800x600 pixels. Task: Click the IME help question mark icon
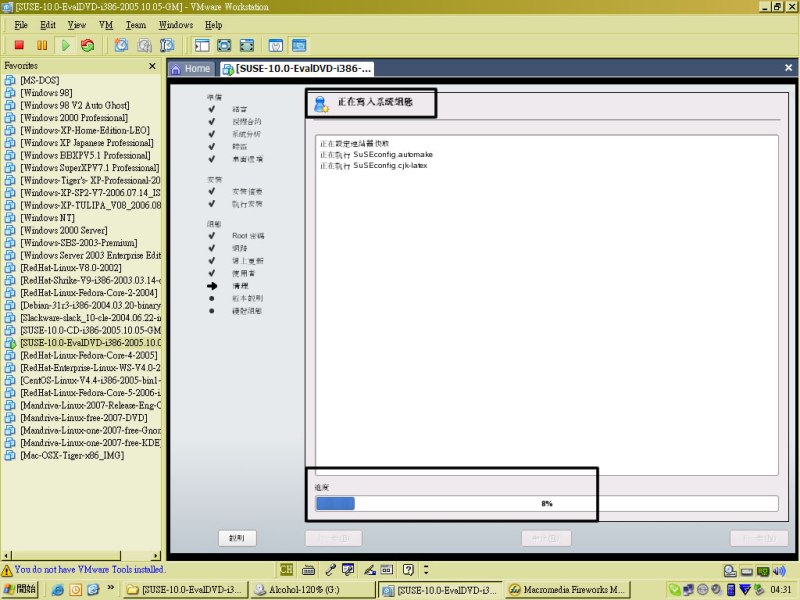408,569
